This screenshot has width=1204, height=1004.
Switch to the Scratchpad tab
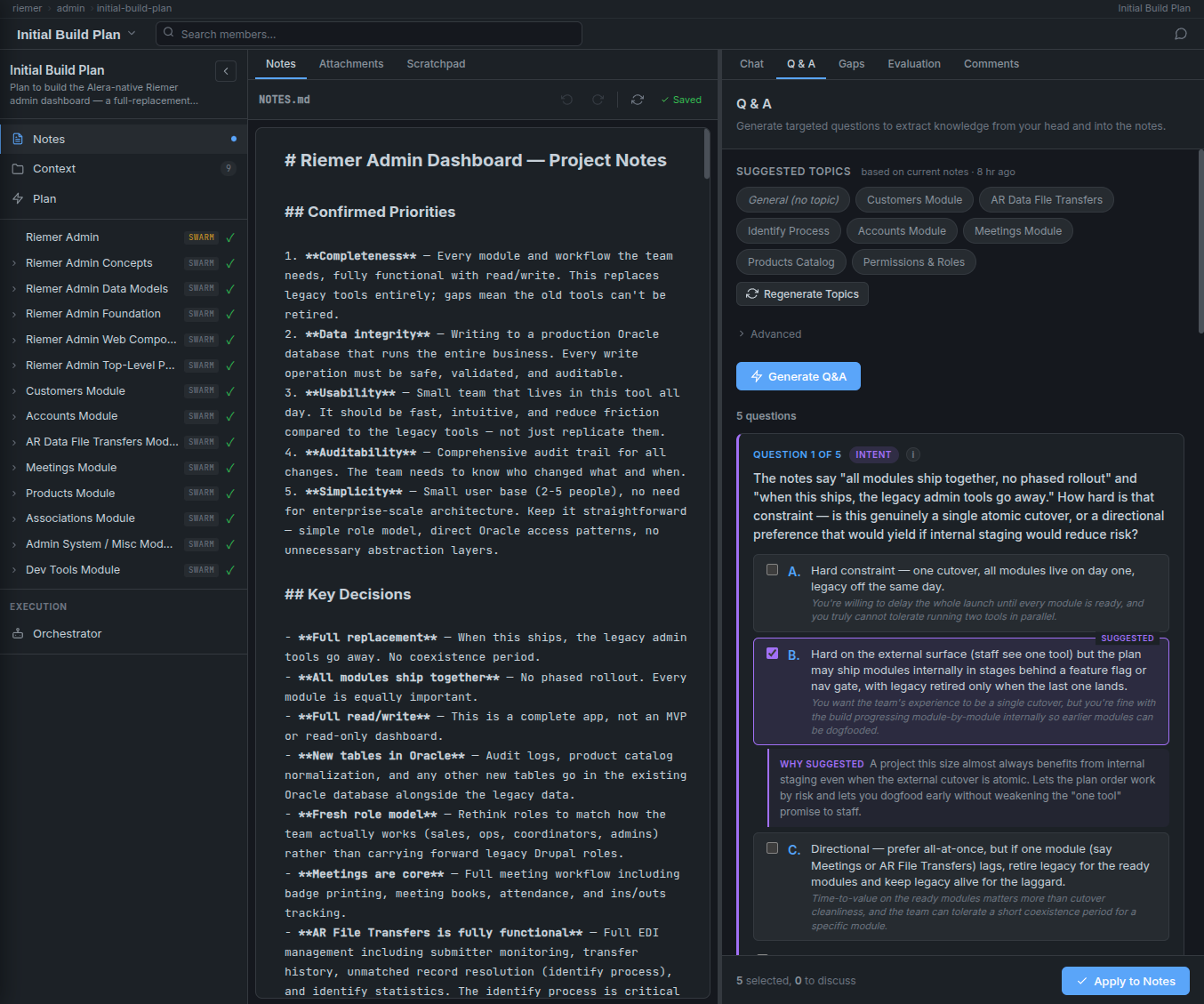[436, 64]
